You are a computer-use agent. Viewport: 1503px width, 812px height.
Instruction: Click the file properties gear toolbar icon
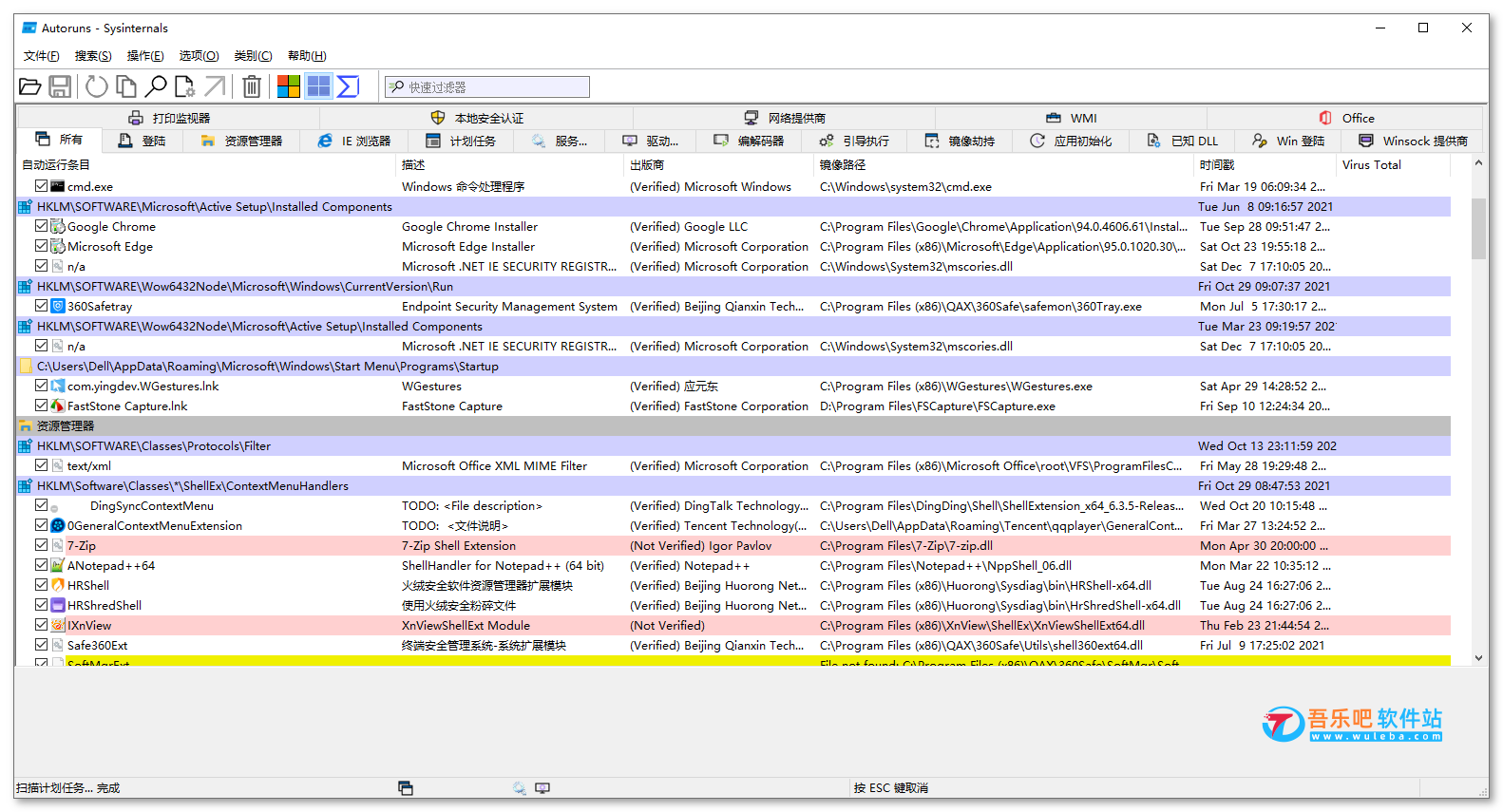point(184,86)
